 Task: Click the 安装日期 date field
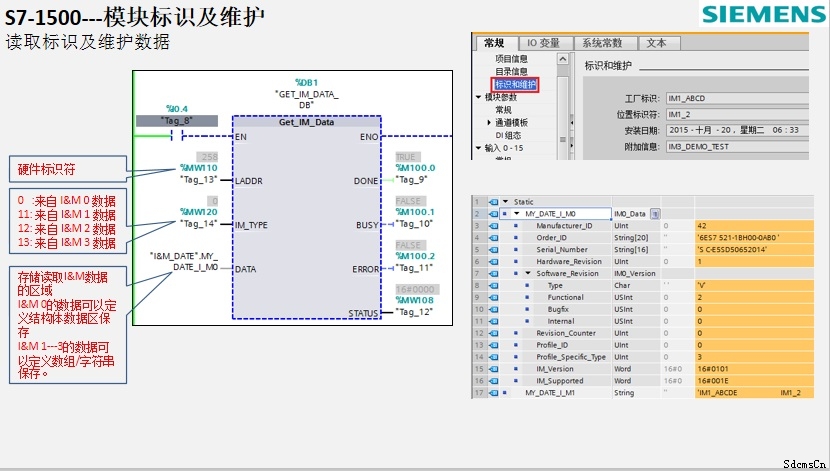[737, 130]
